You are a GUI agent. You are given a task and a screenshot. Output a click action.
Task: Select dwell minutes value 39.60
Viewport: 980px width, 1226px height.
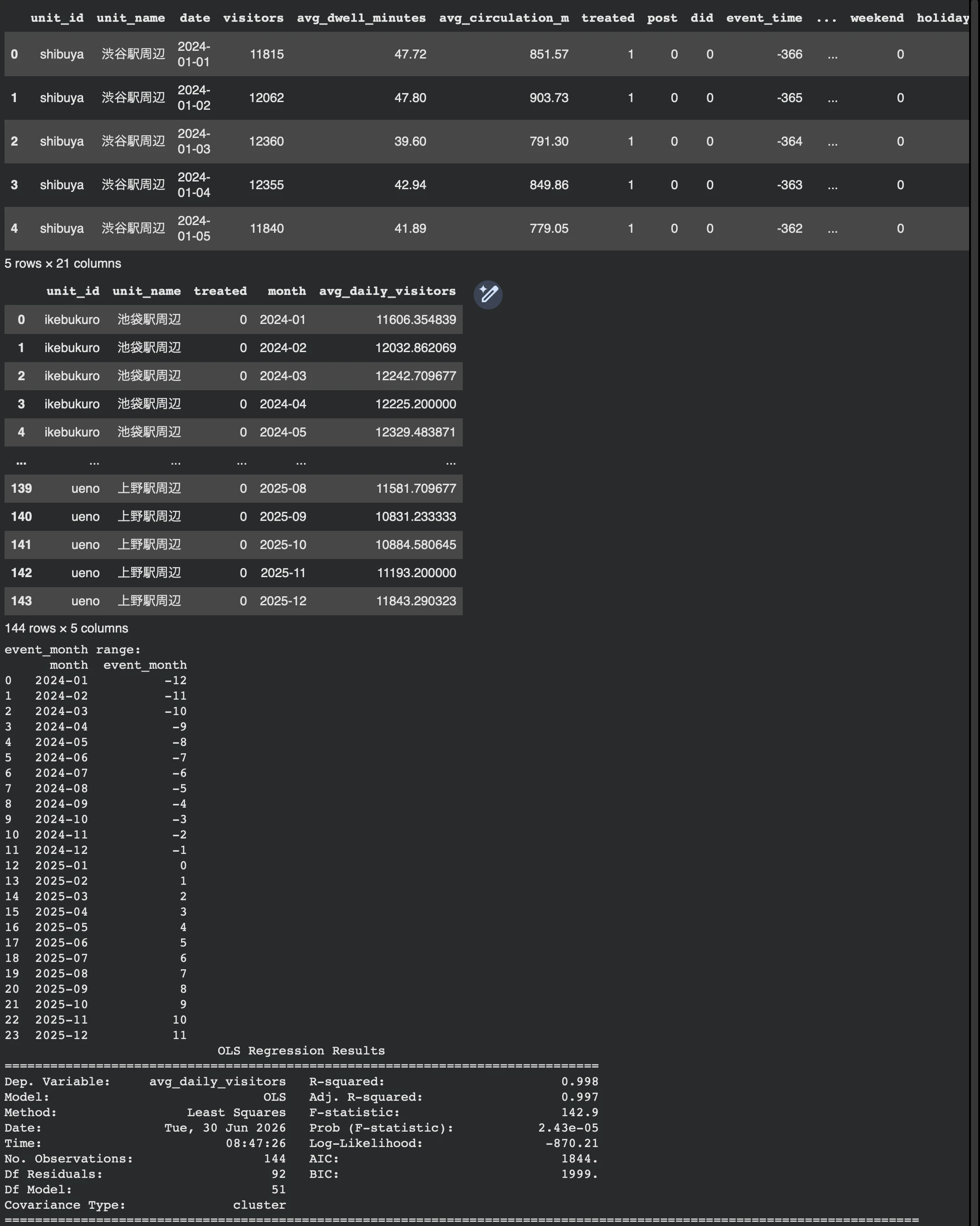click(x=410, y=141)
